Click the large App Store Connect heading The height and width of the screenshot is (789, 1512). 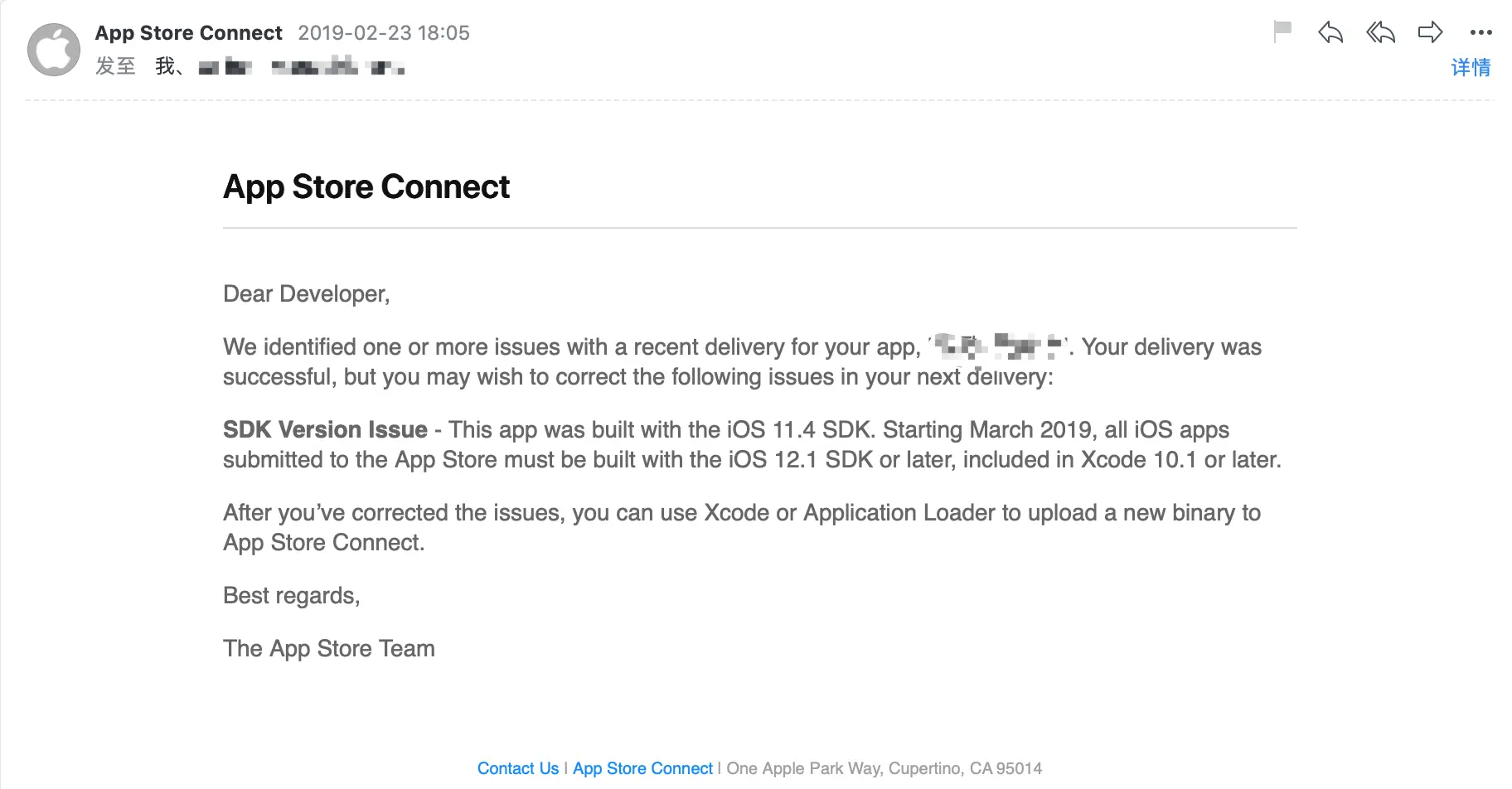[x=366, y=187]
